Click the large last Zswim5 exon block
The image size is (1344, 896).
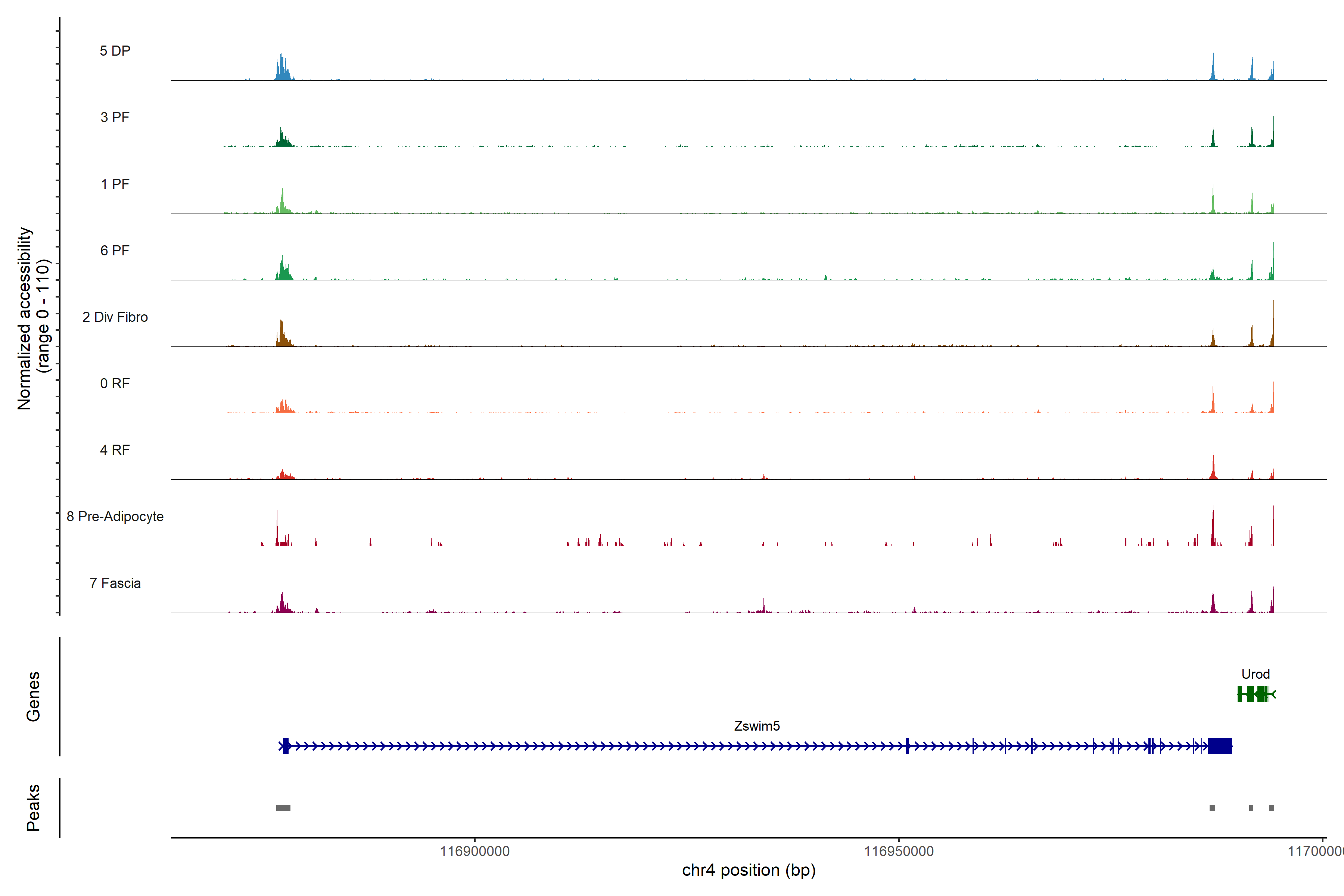1220,746
